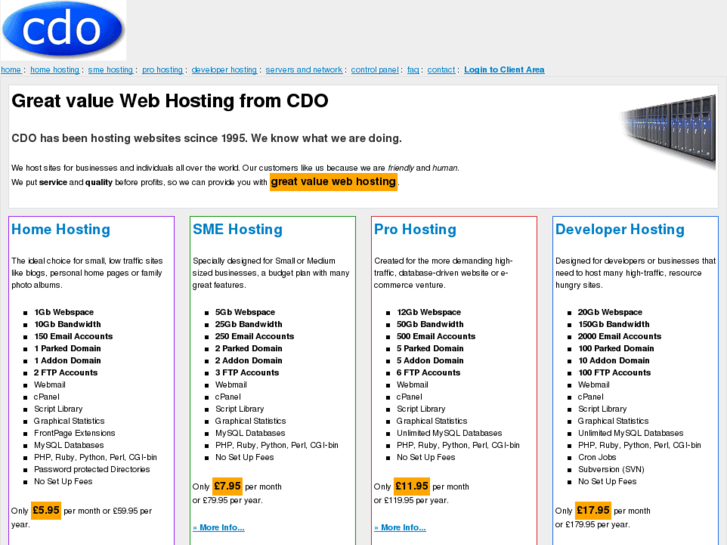Select Developer Hosting heading

point(620,229)
